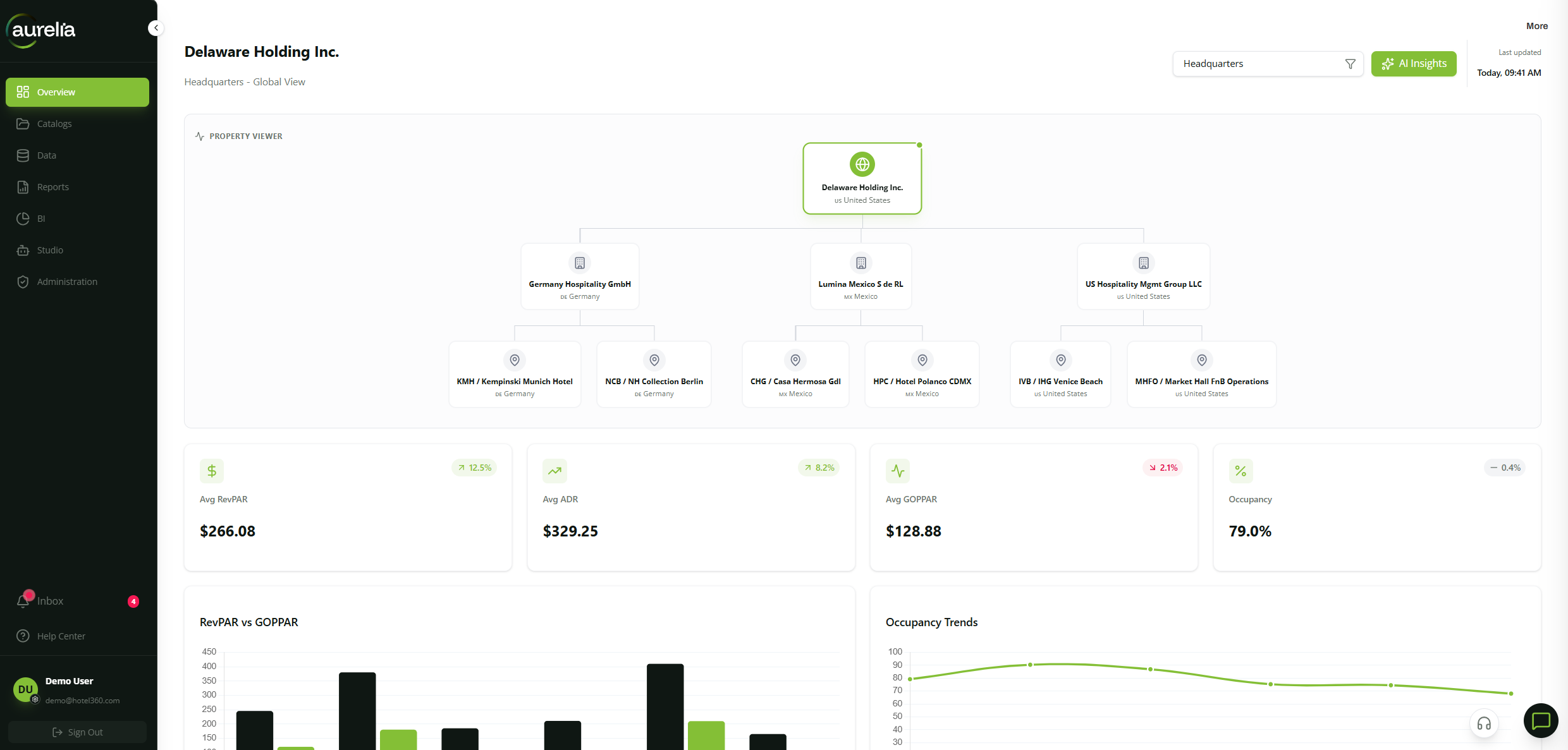The width and height of the screenshot is (1568, 750).
Task: Click location pin of MHFO / Market Hall FnB
Action: [x=1201, y=360]
